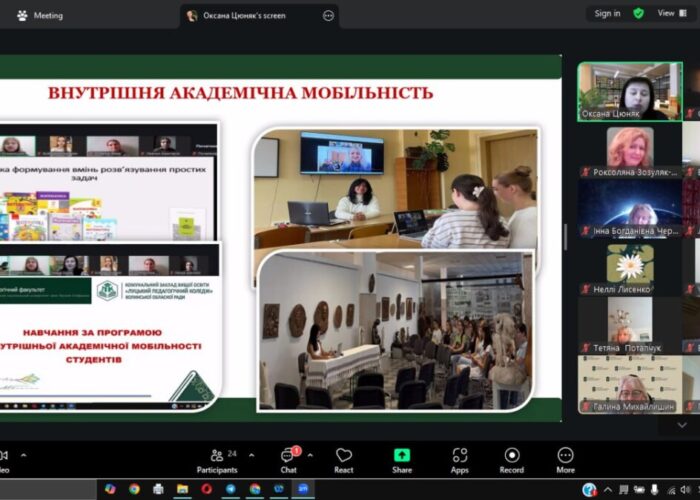Viewport: 700px width, 500px height.
Task: Click the Sign in button
Action: coord(607,13)
